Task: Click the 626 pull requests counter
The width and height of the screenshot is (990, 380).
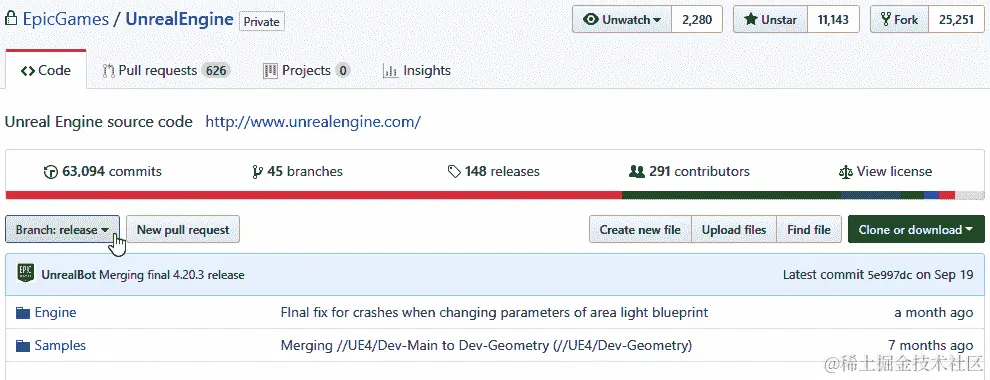Action: point(216,71)
